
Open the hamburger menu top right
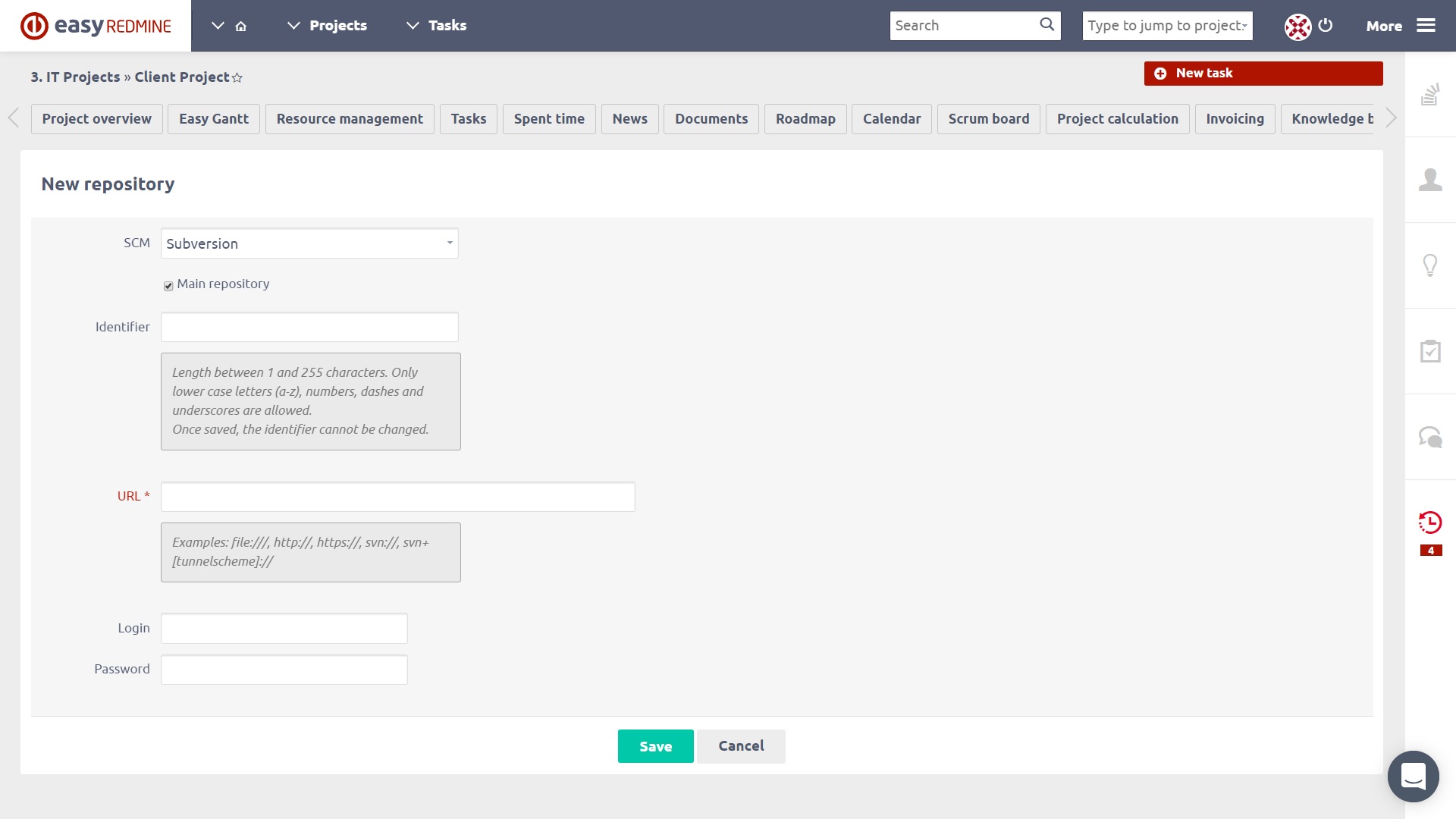click(x=1428, y=25)
